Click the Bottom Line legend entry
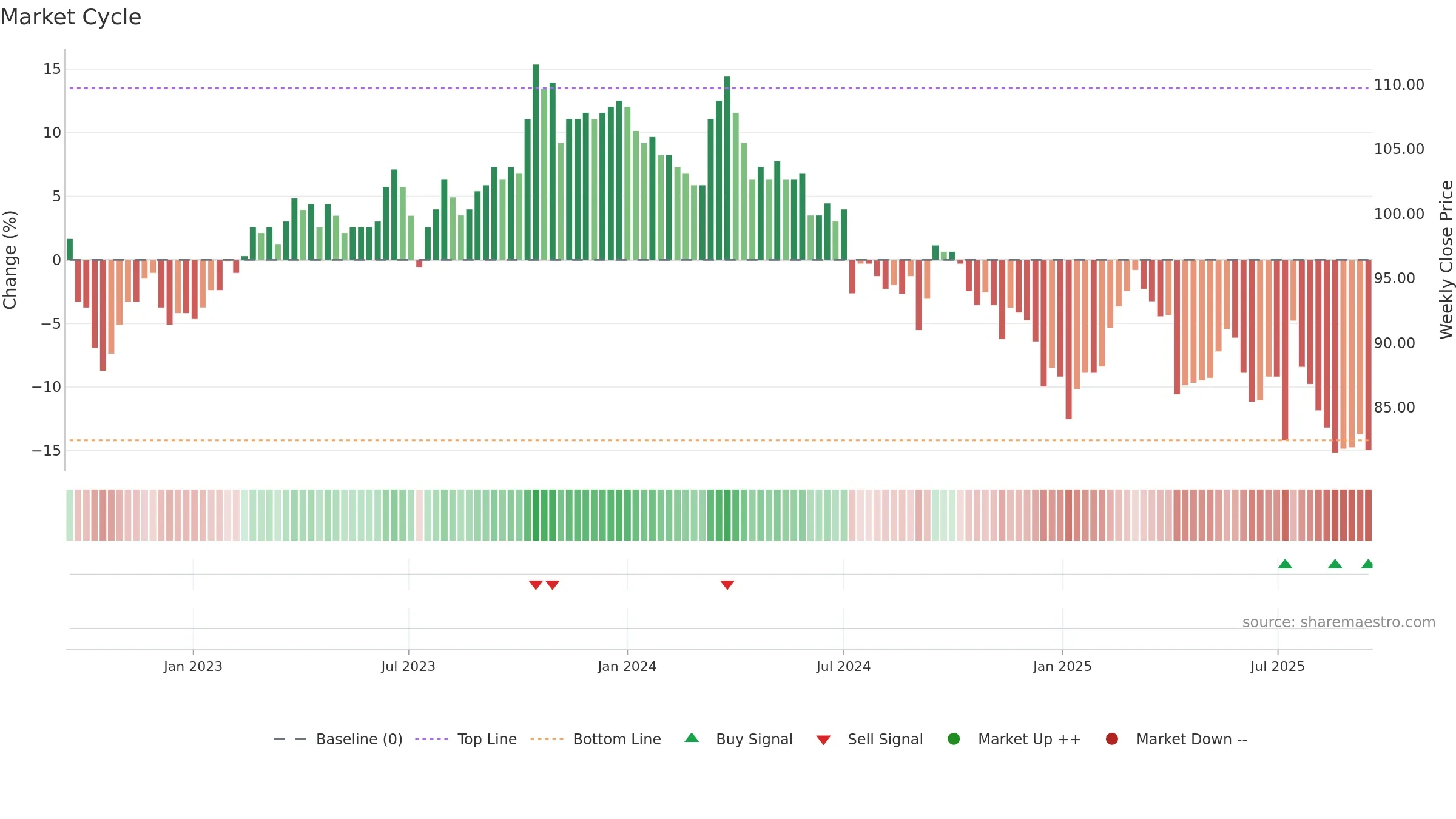Image resolution: width=1456 pixels, height=819 pixels. click(596, 739)
